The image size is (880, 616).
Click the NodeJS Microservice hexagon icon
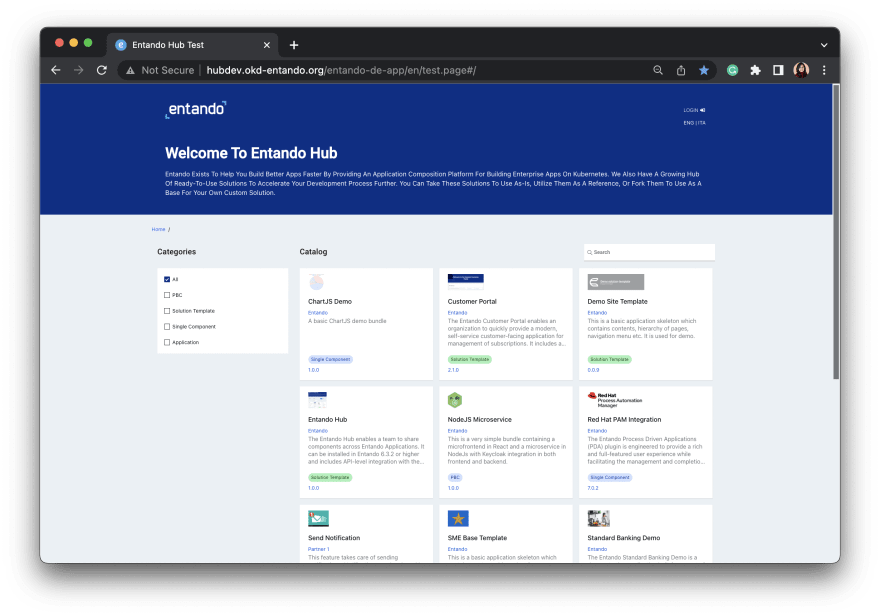455,400
